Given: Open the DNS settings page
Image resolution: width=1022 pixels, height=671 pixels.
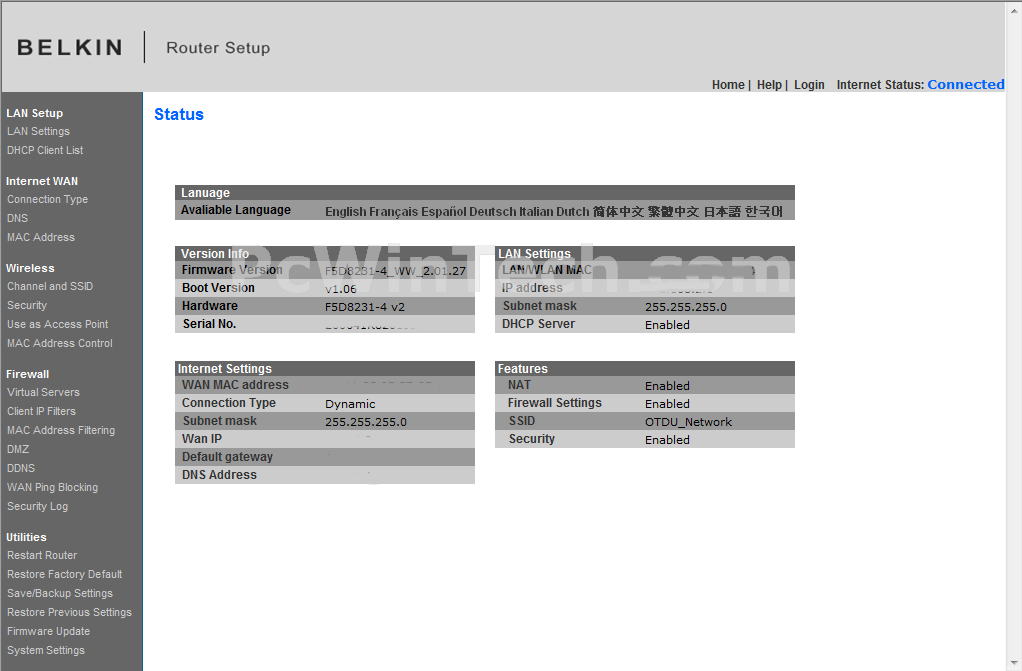Looking at the screenshot, I should point(18,218).
